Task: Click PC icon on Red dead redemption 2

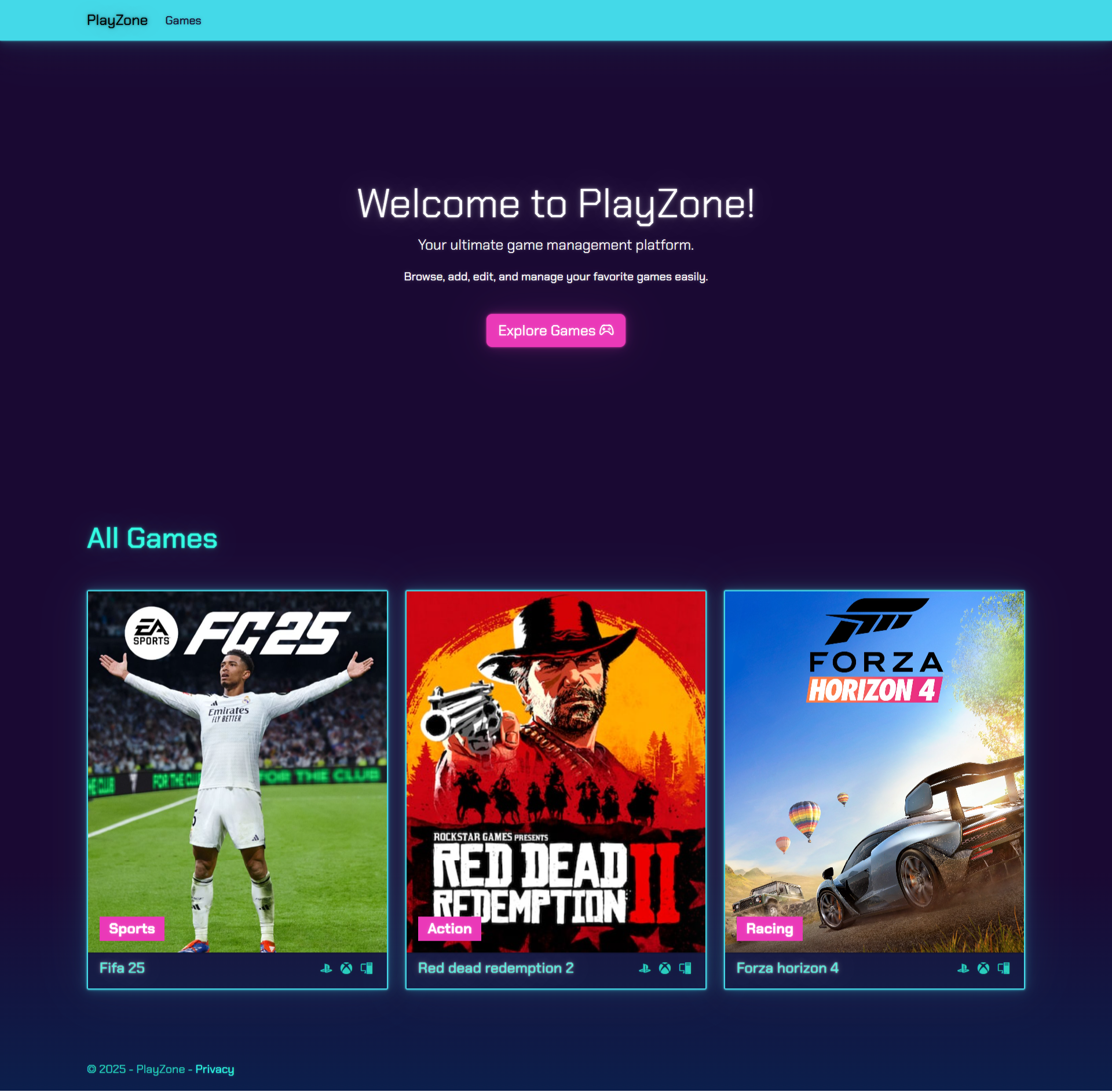Action: [685, 969]
